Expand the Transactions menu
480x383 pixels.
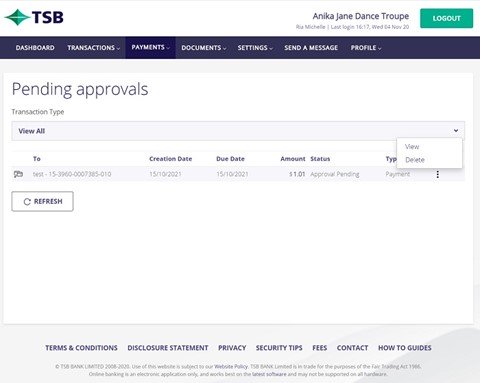[x=94, y=48]
